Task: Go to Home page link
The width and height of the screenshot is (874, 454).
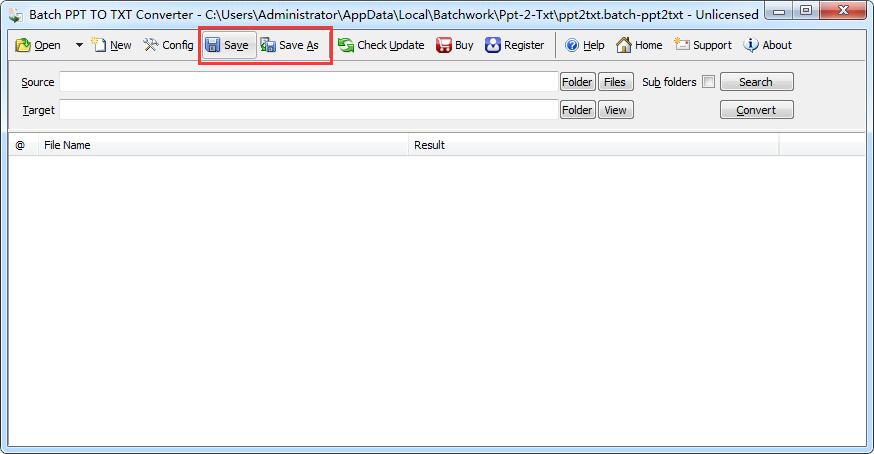Action: [x=639, y=45]
